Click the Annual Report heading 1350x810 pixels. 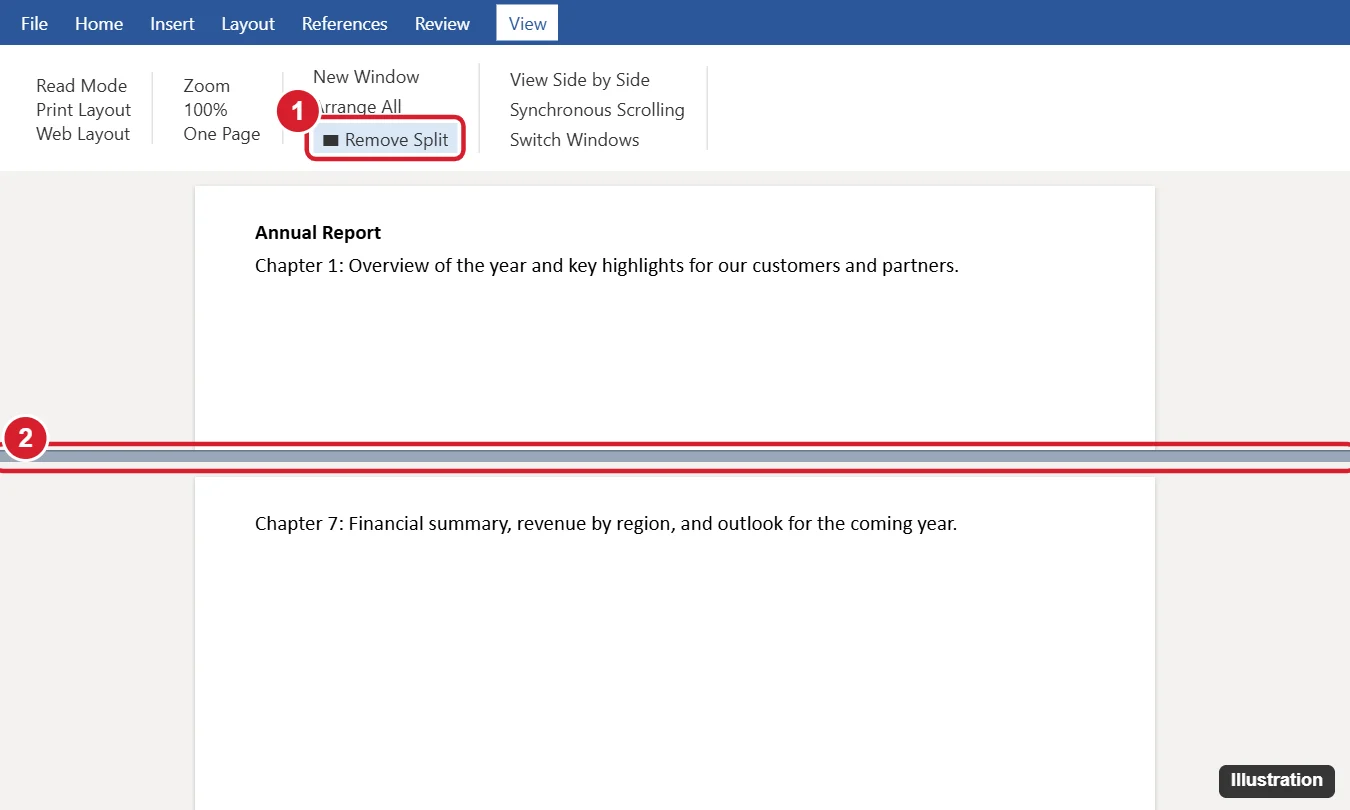[x=318, y=233]
